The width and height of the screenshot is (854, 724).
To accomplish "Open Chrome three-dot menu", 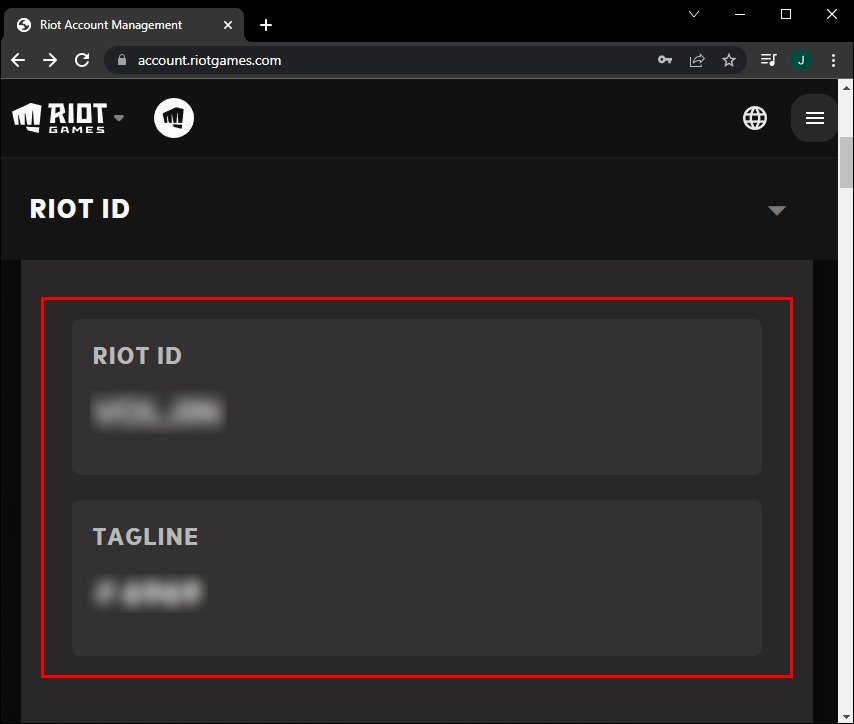I will [832, 60].
